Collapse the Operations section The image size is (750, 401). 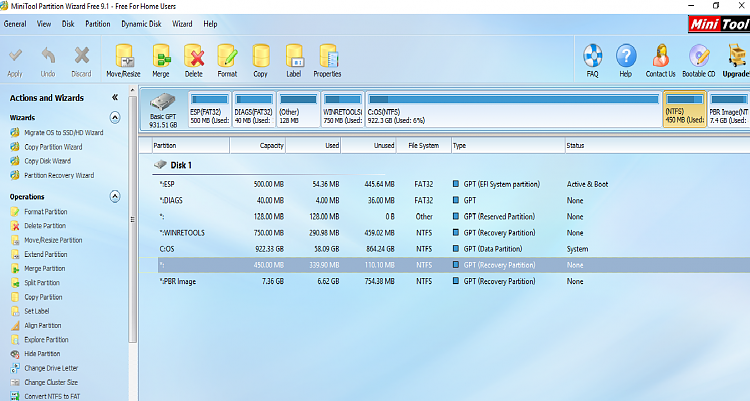[x=115, y=196]
